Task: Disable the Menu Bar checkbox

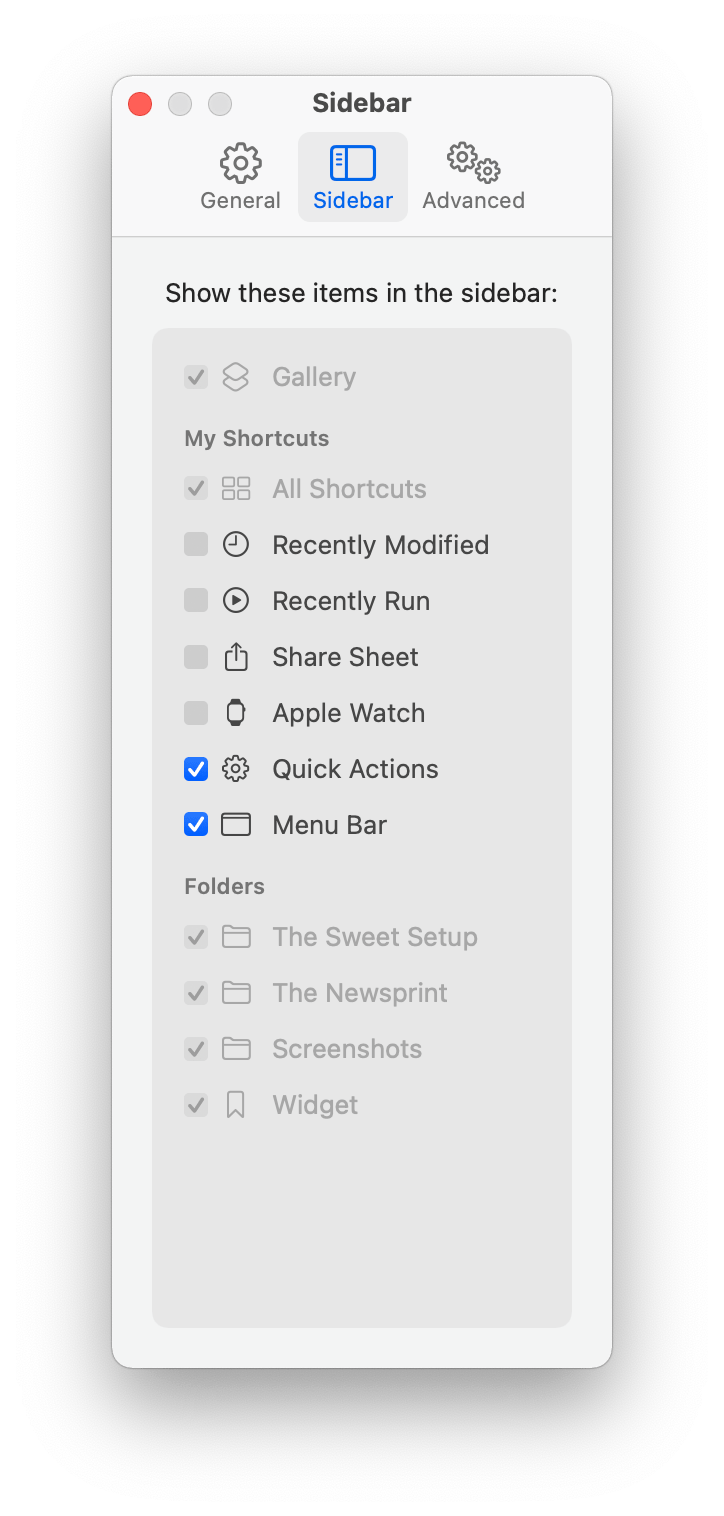Action: coord(196,825)
